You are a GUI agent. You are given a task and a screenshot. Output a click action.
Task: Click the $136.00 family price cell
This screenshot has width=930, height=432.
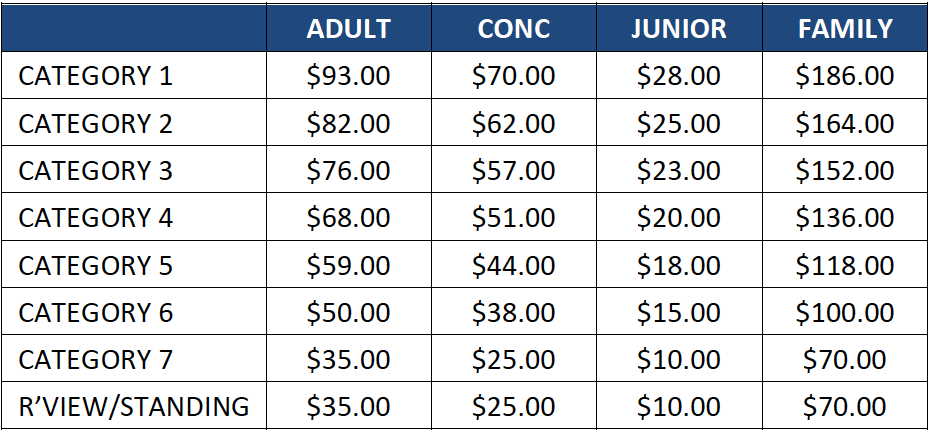845,218
